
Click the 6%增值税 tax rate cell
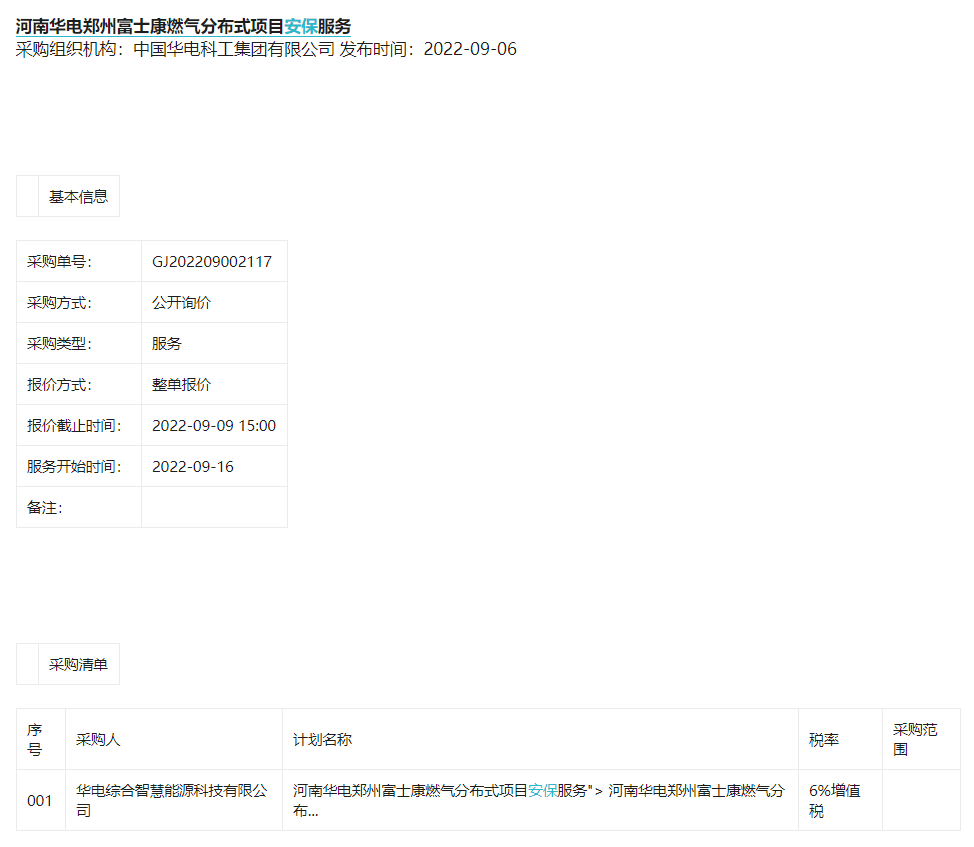click(834, 800)
